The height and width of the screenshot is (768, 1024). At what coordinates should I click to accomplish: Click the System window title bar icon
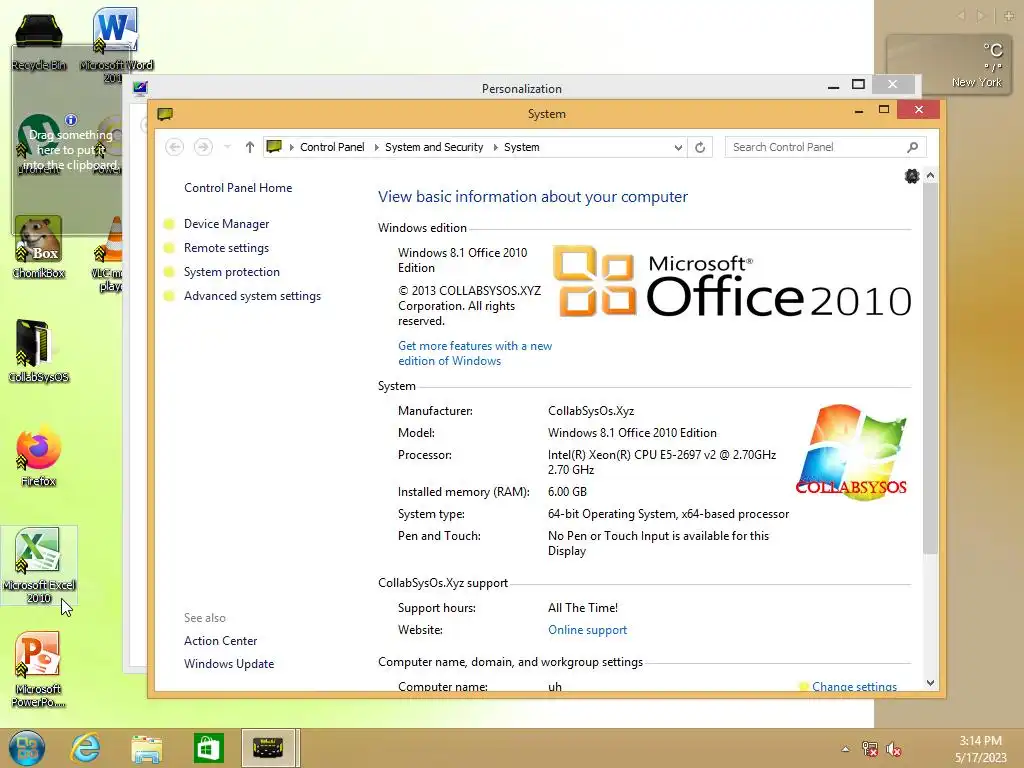pyautogui.click(x=165, y=114)
